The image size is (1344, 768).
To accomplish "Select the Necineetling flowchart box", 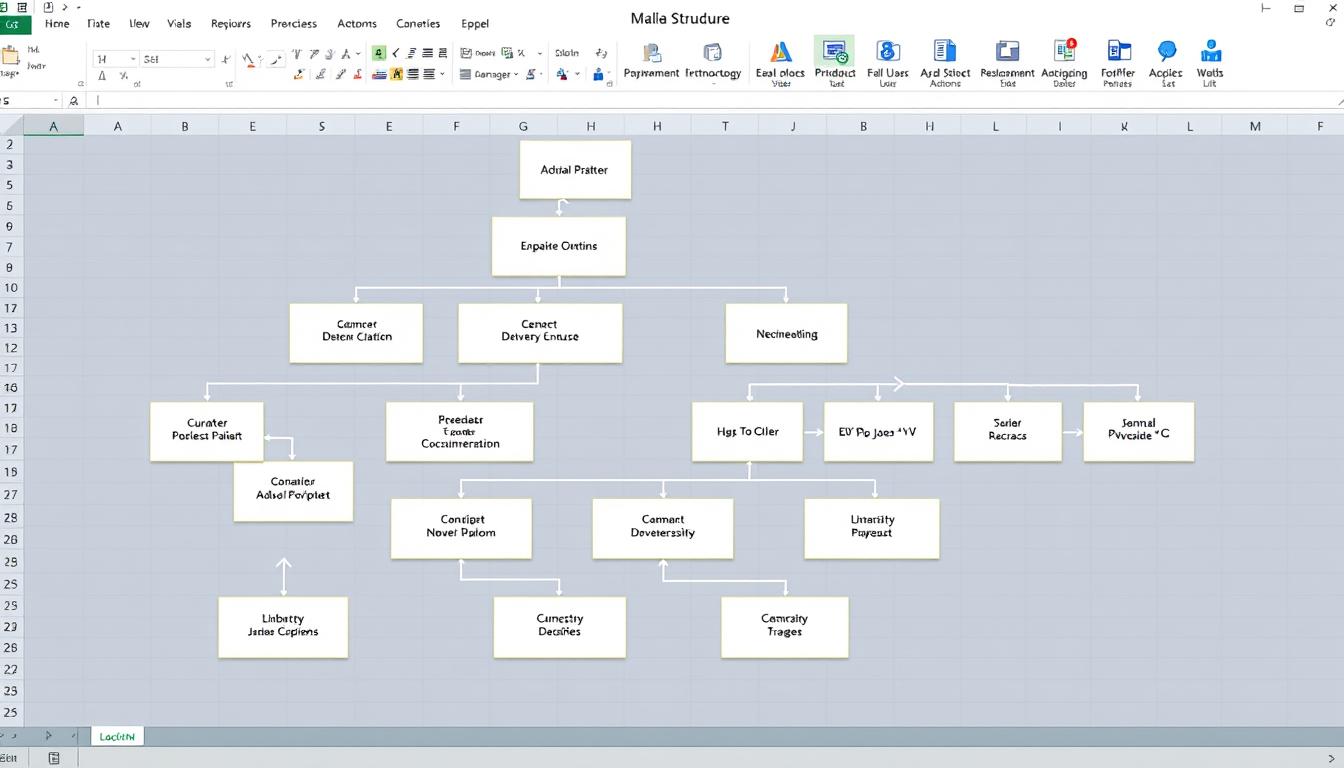I will coord(787,333).
